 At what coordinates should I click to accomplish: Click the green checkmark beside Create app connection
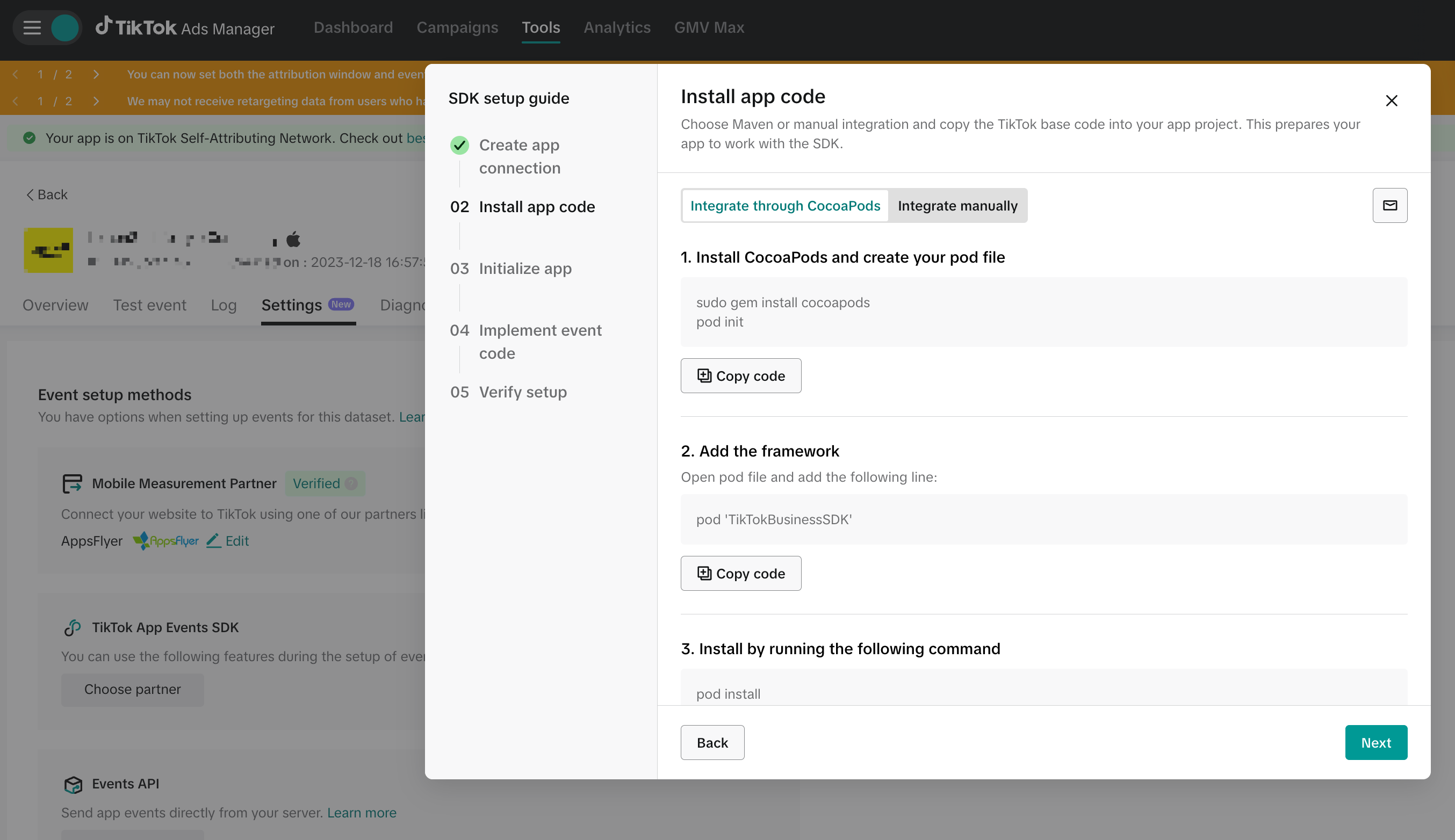coord(459,145)
